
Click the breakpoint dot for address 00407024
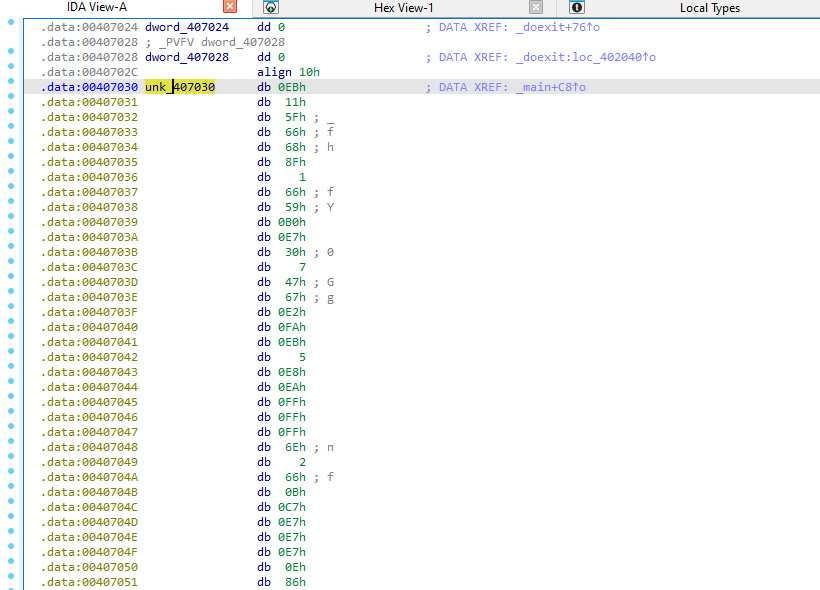[11, 22]
